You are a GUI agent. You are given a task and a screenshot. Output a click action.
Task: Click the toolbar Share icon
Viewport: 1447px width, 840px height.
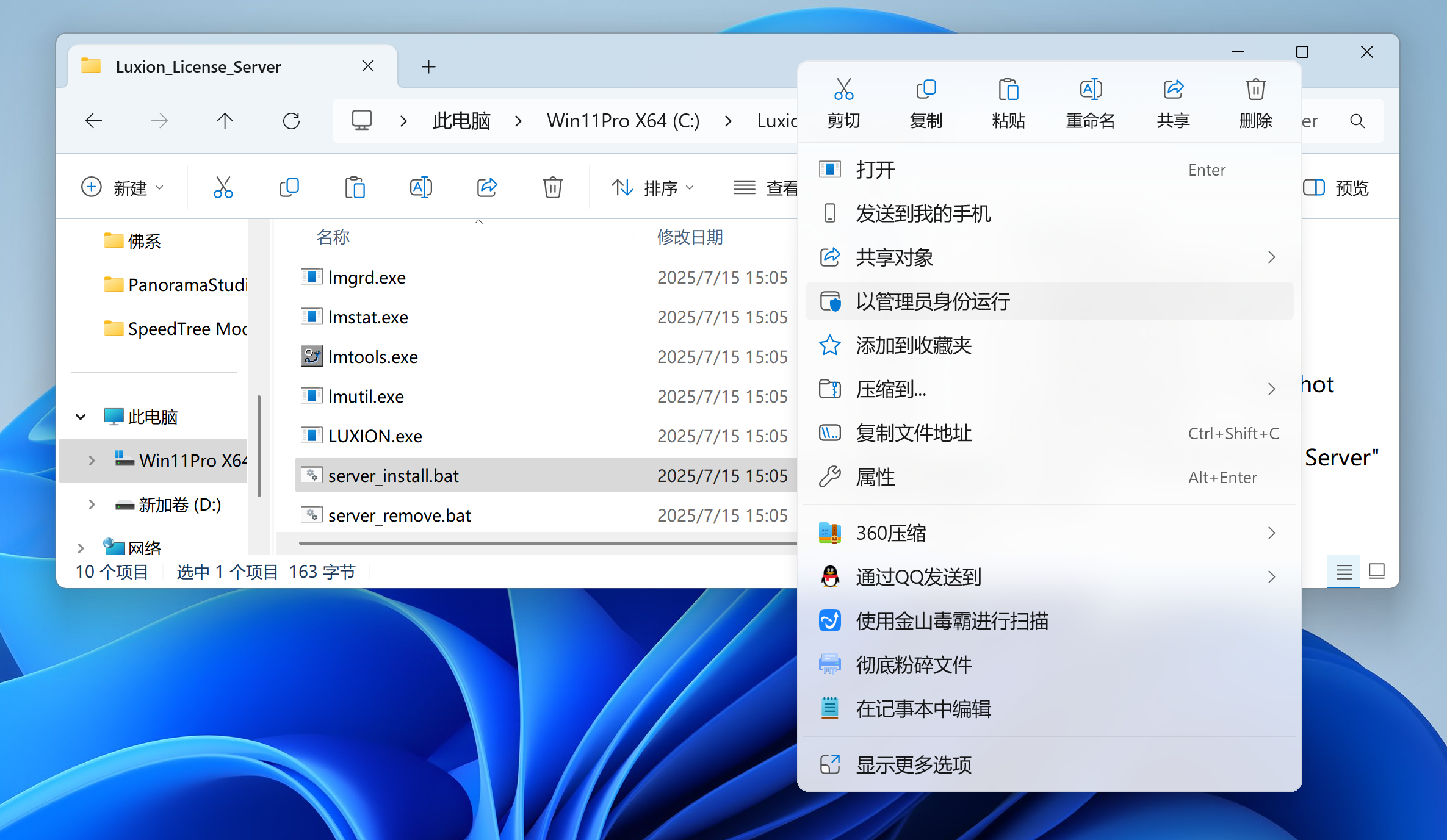click(486, 187)
